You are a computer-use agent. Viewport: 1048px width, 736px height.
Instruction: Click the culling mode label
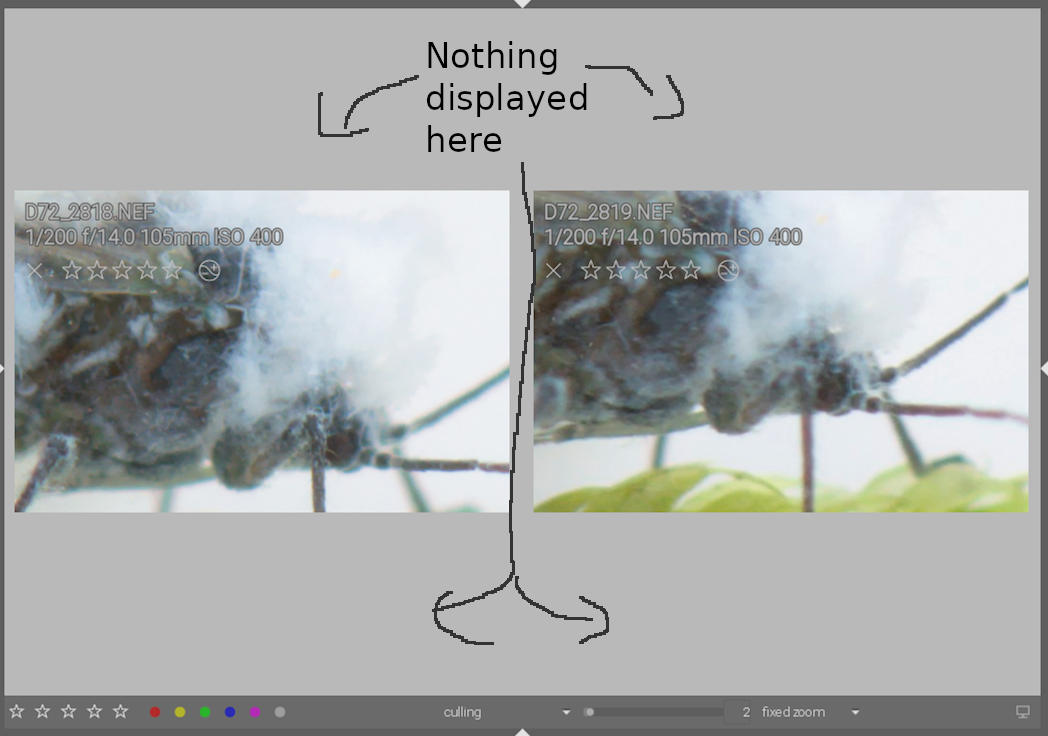[461, 711]
